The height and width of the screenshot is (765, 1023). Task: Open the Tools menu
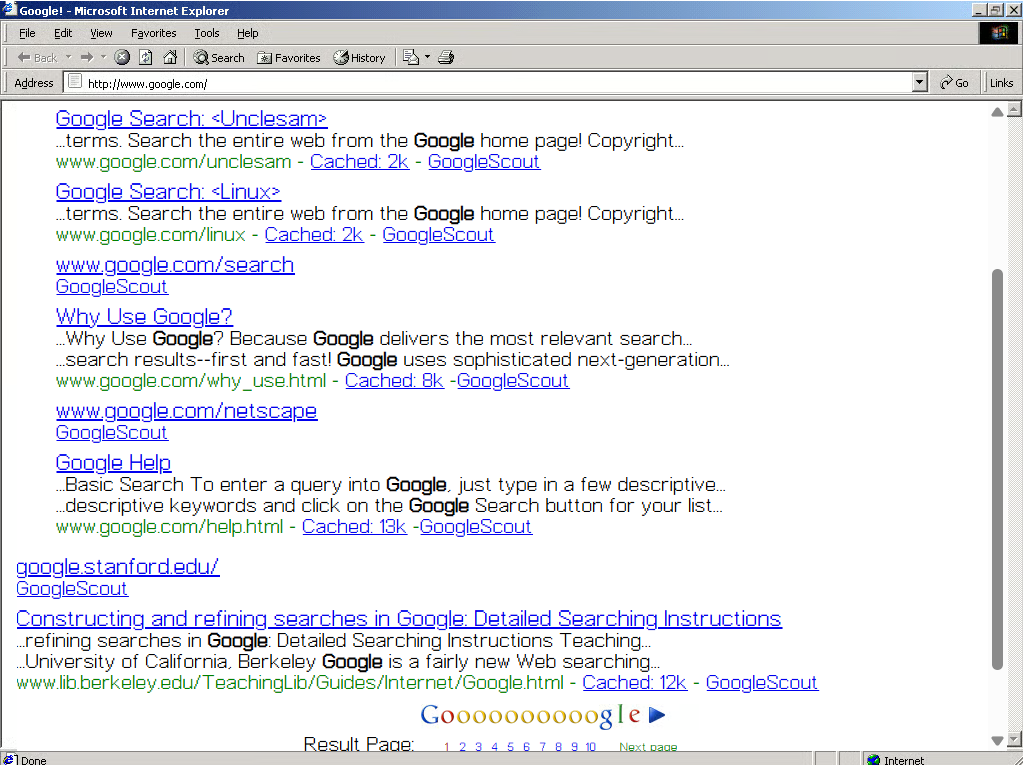[x=207, y=33]
